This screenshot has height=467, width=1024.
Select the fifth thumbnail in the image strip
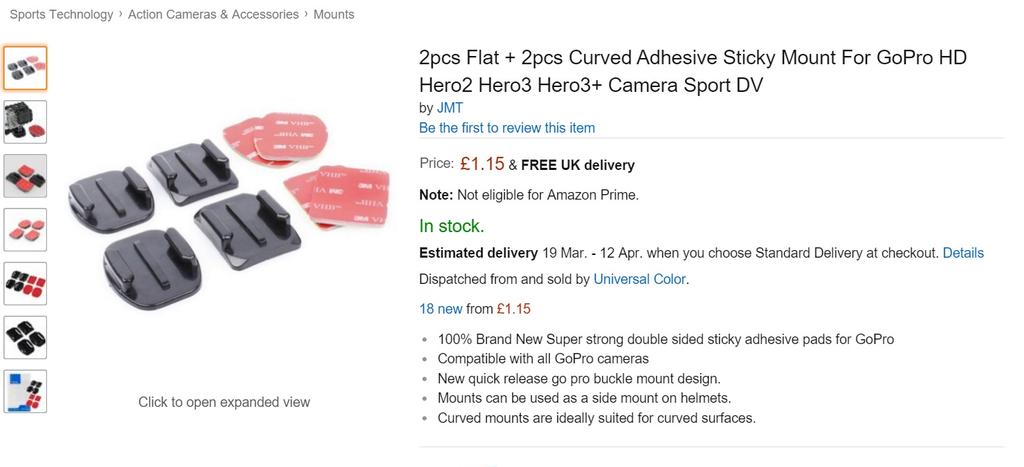coord(24,284)
